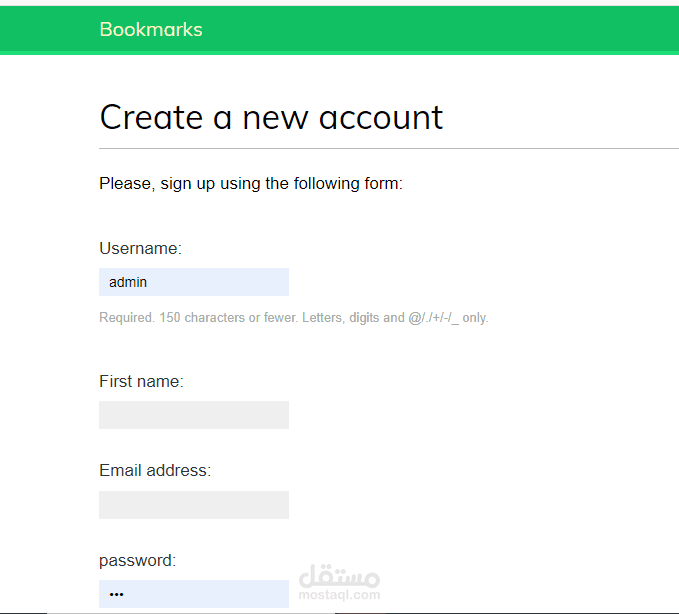Select the Email address input box
Viewport: 679px width, 614px height.
tap(194, 505)
